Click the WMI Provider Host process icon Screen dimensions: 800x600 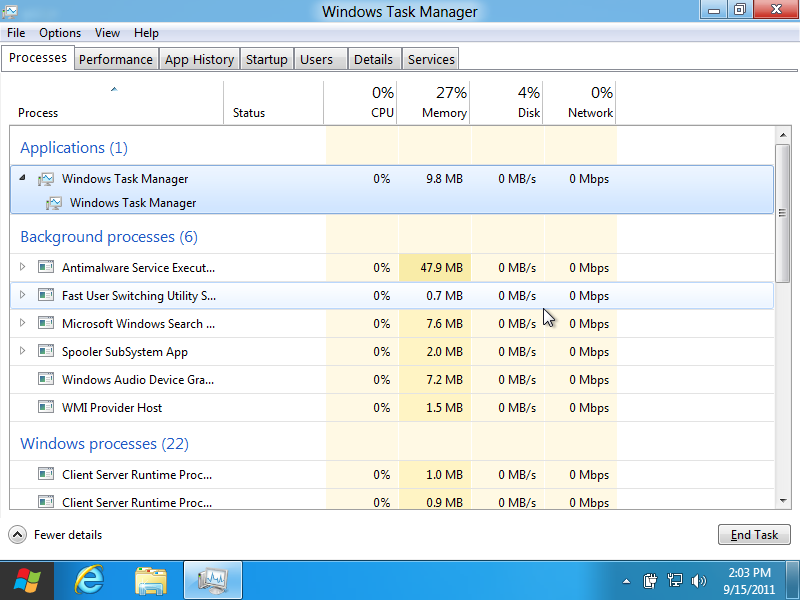[x=45, y=408]
